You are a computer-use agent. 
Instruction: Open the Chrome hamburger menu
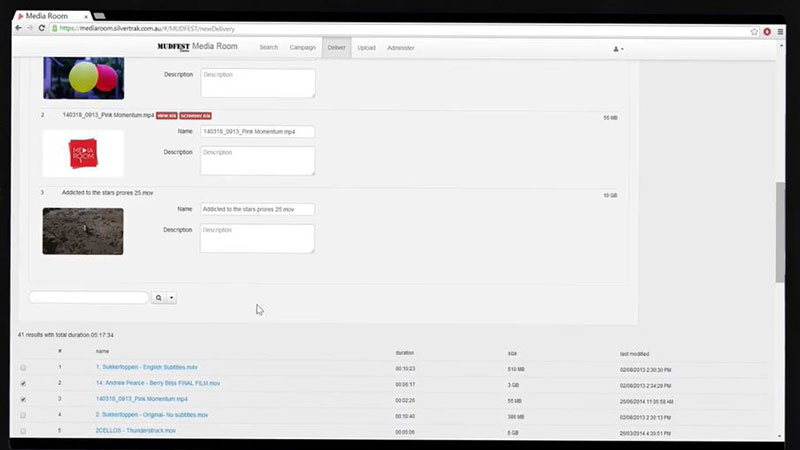coord(780,29)
